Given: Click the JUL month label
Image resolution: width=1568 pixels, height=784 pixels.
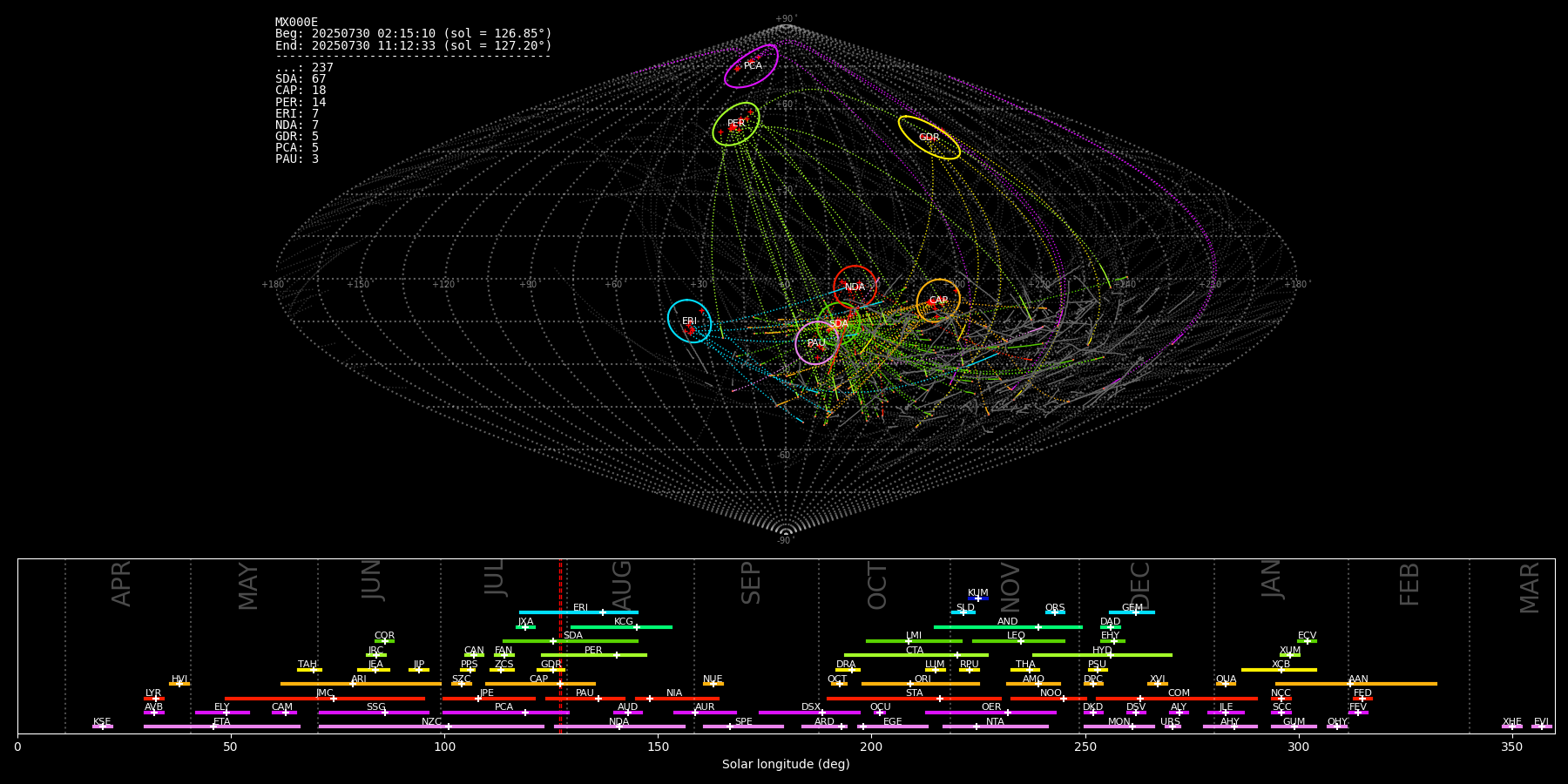Looking at the screenshot, I should point(495,578).
